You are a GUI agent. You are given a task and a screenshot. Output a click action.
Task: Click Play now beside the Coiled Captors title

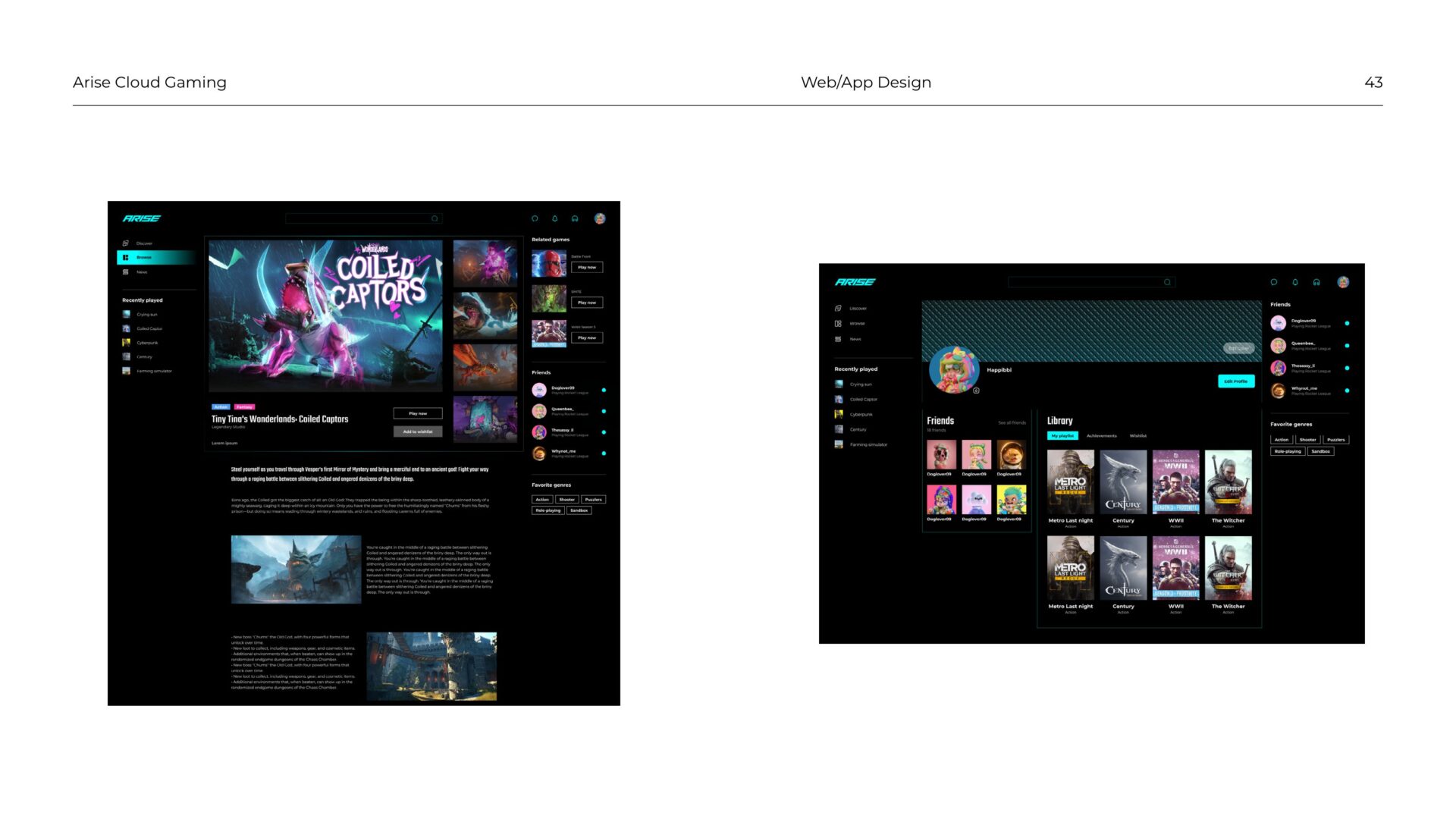(x=418, y=413)
